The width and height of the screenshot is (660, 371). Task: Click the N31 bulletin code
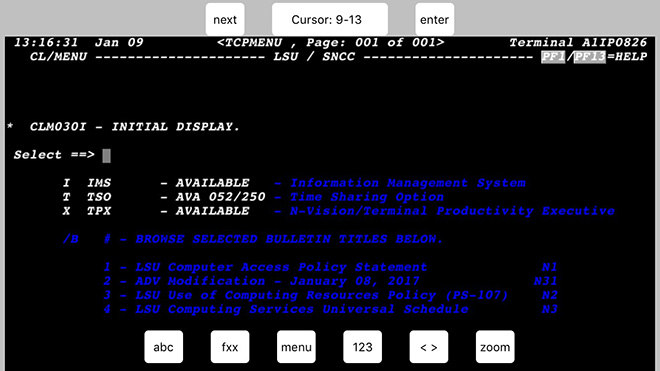[546, 281]
